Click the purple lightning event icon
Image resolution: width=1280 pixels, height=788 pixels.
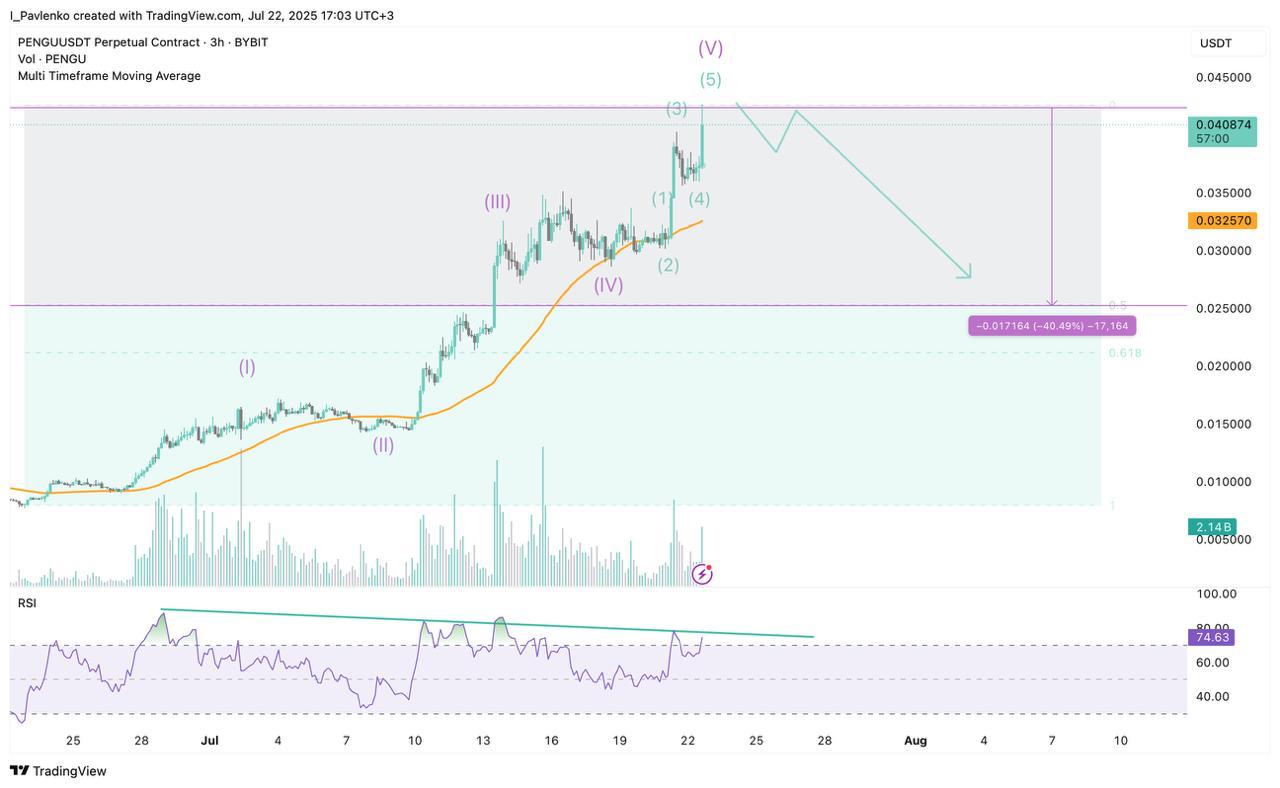pyautogui.click(x=702, y=574)
